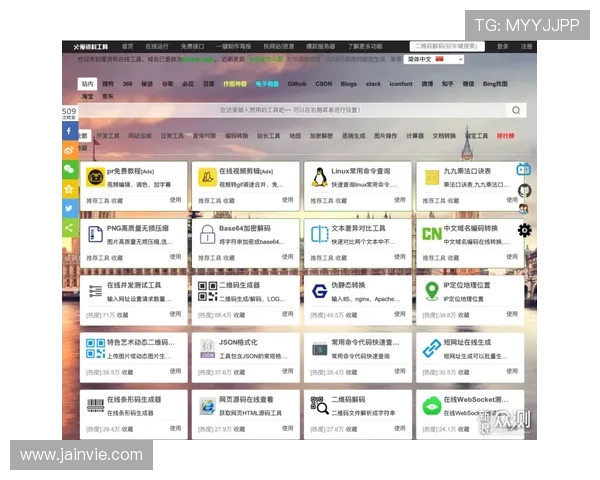This screenshot has width=600, height=480.
Task: Select the iconfont search tab
Action: click(401, 84)
